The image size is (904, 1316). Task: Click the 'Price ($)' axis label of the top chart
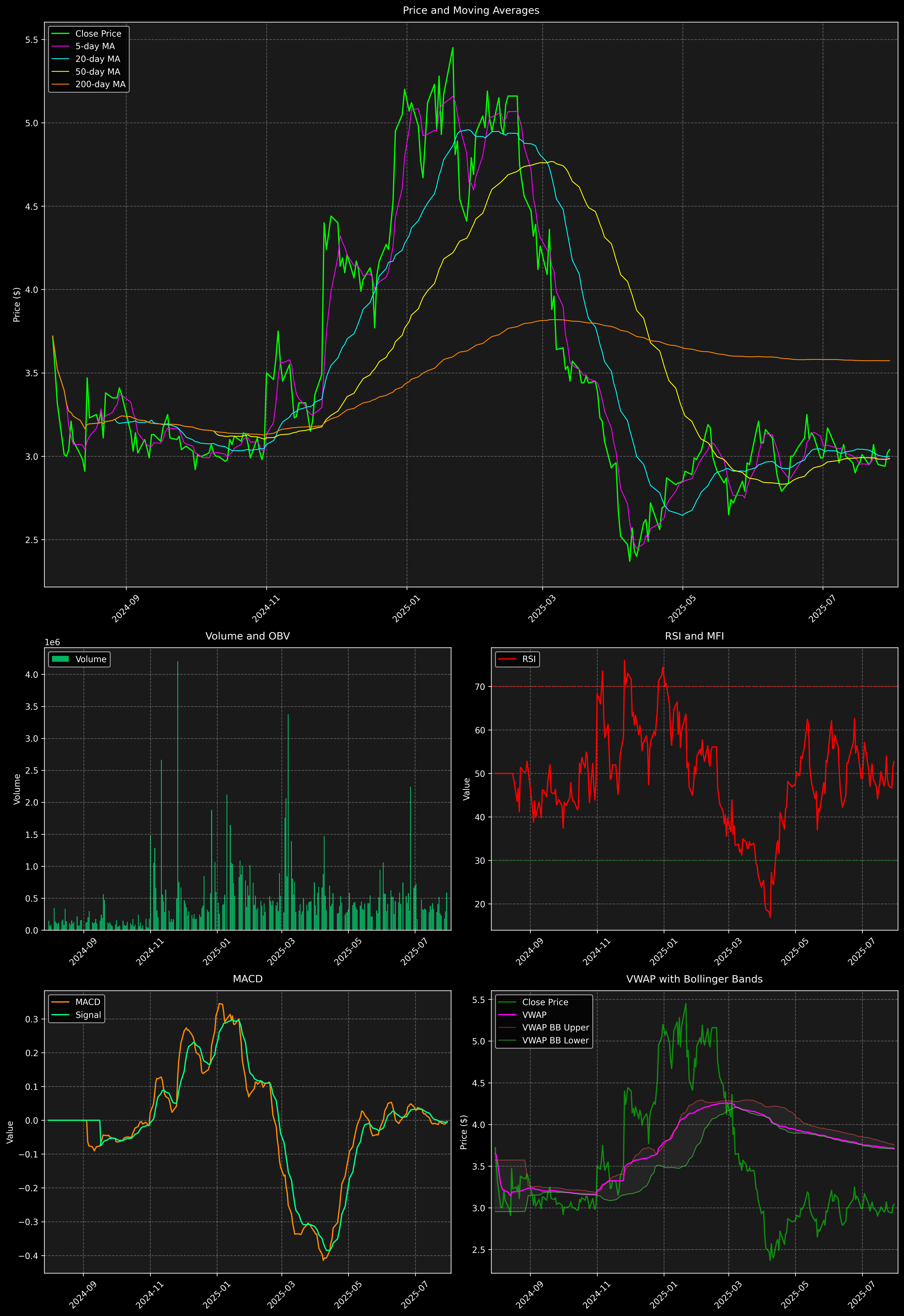(x=17, y=305)
